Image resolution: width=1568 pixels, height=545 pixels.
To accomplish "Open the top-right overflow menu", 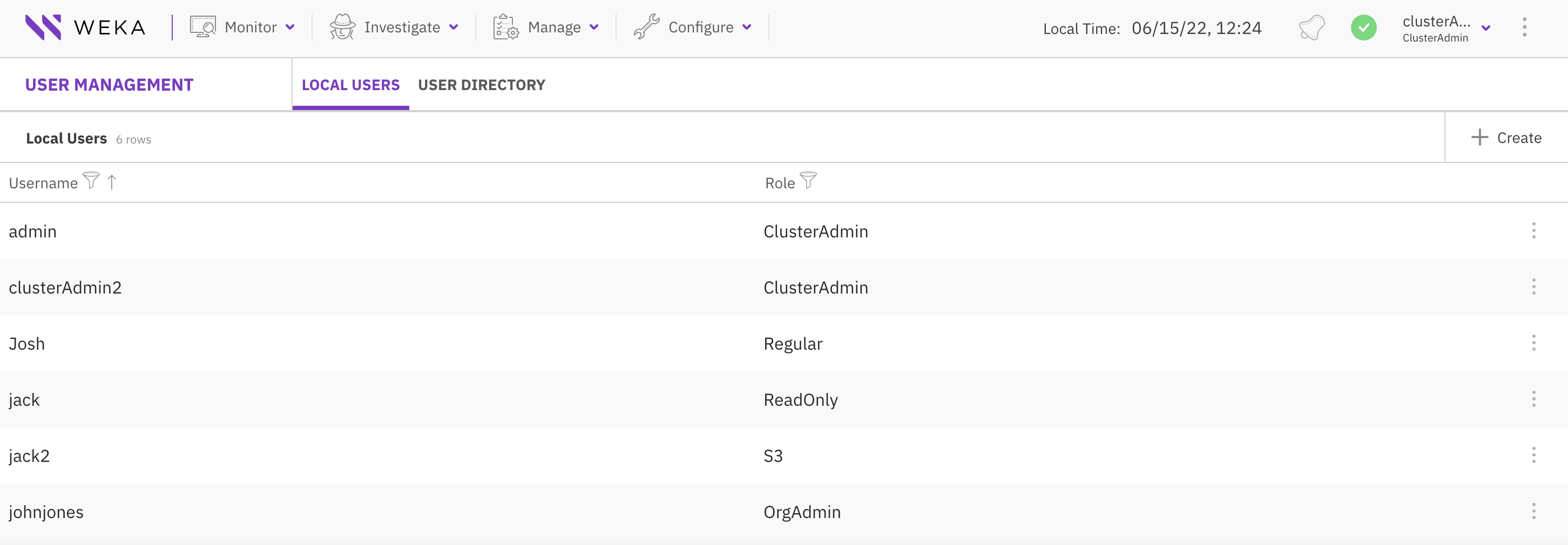I will coord(1524,27).
